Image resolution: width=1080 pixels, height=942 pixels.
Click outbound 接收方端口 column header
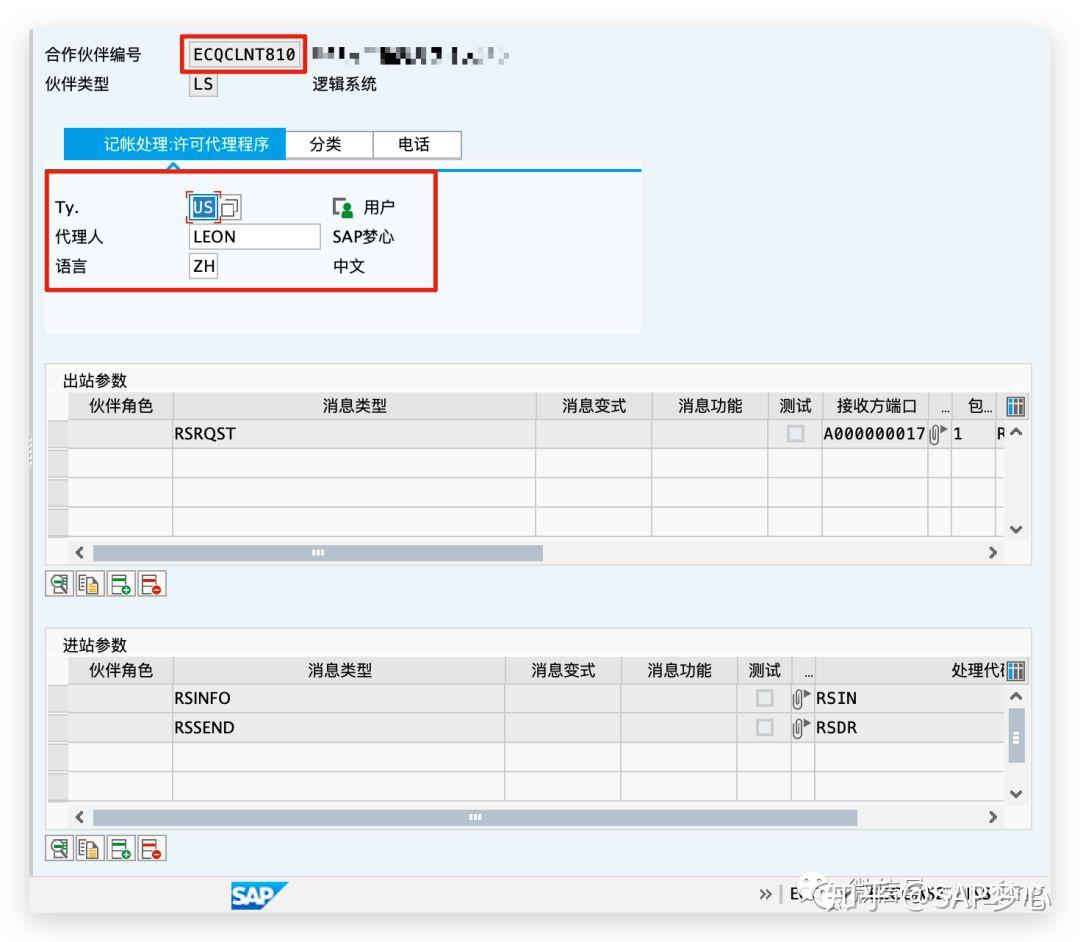[x=875, y=406]
